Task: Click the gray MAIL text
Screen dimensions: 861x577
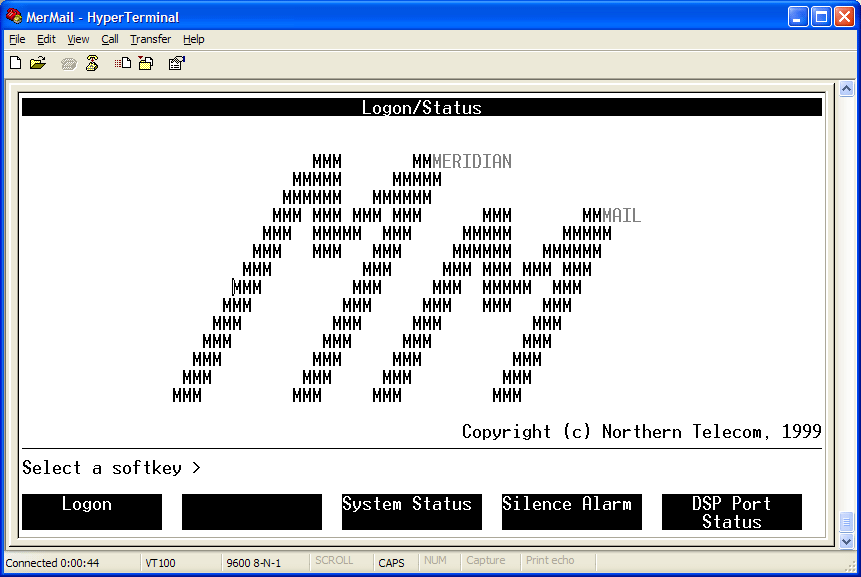Action: click(x=622, y=215)
